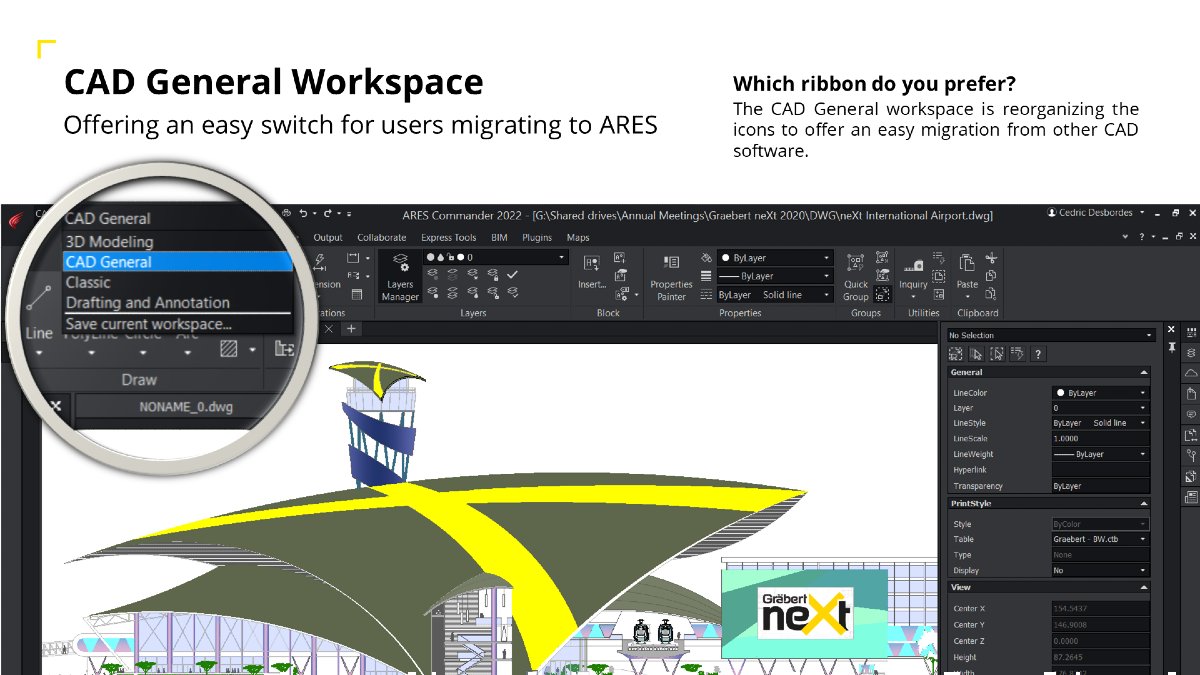Open the Hatch tool in Draw panel
The image size is (1200, 675).
point(228,349)
